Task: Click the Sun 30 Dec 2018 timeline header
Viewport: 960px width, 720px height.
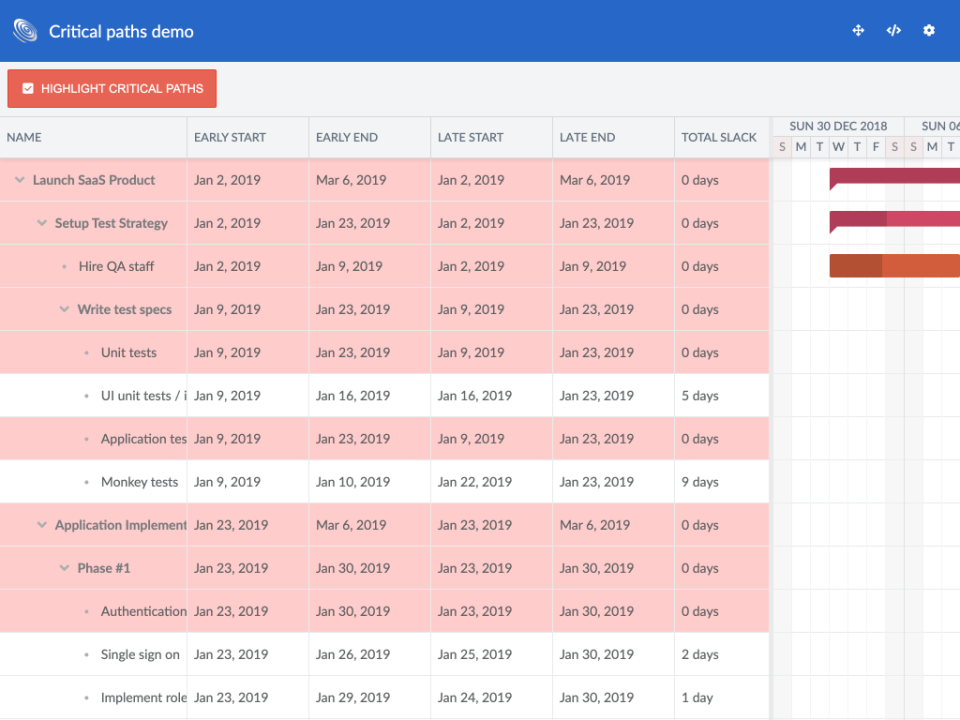Action: 838,127
